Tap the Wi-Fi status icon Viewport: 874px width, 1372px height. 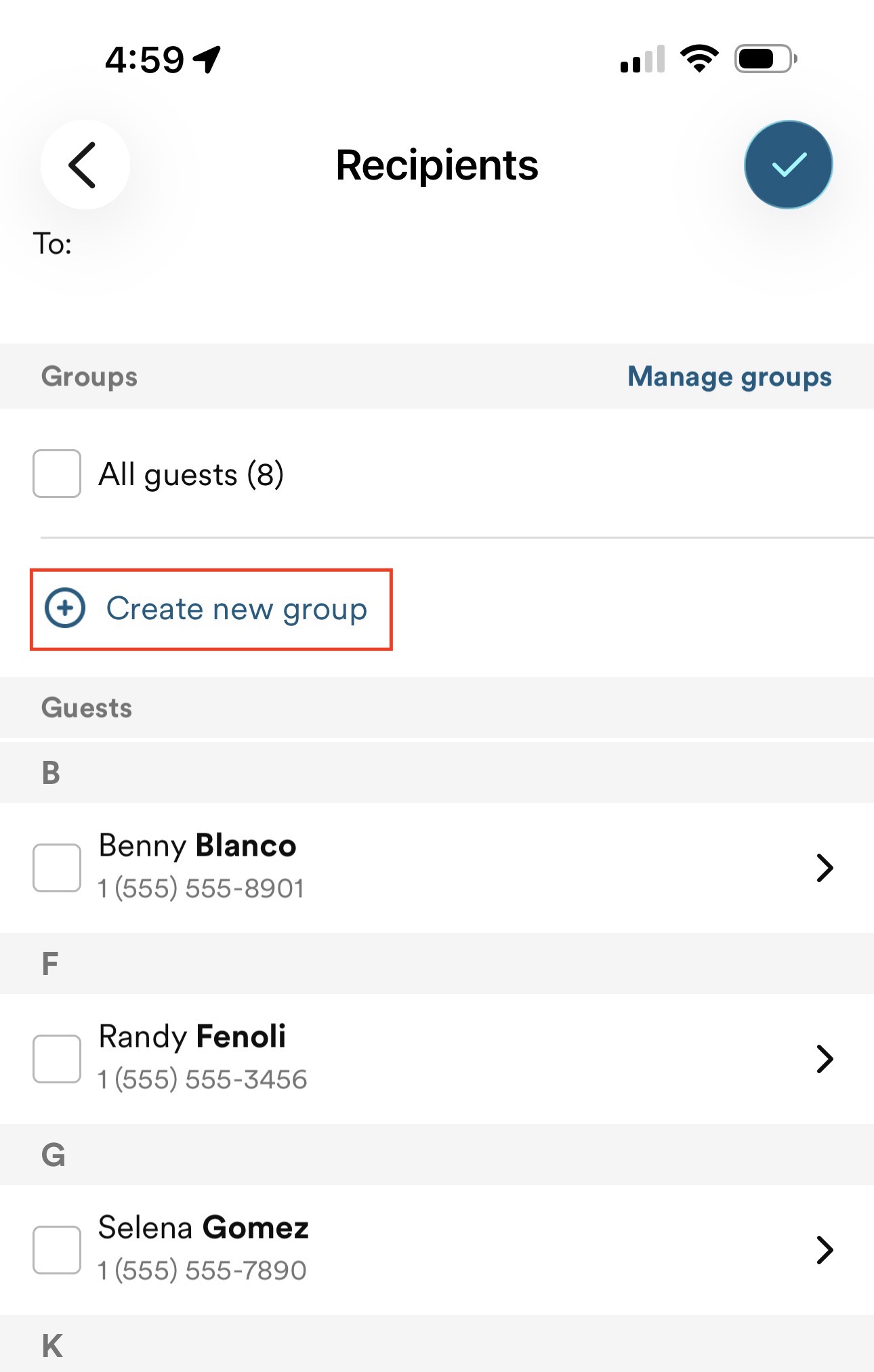tap(699, 59)
